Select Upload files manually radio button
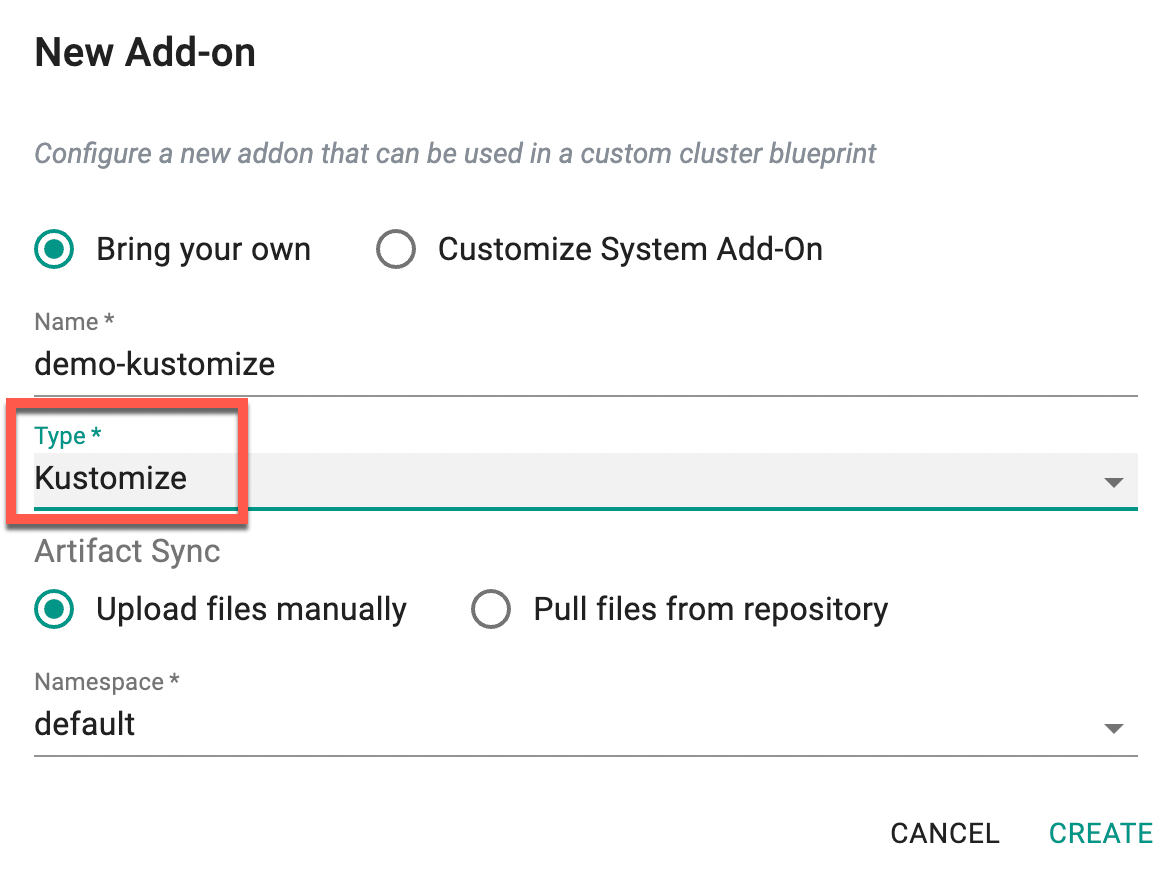This screenshot has width=1174, height=874. 54,609
